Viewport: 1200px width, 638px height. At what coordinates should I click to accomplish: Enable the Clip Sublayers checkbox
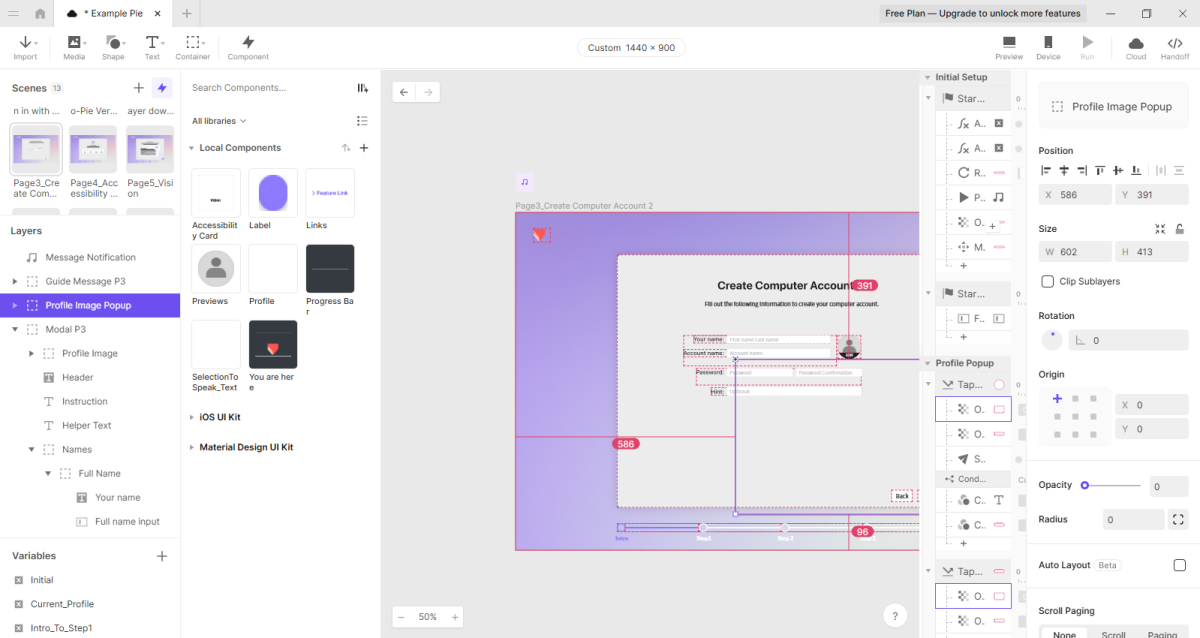[1048, 282]
